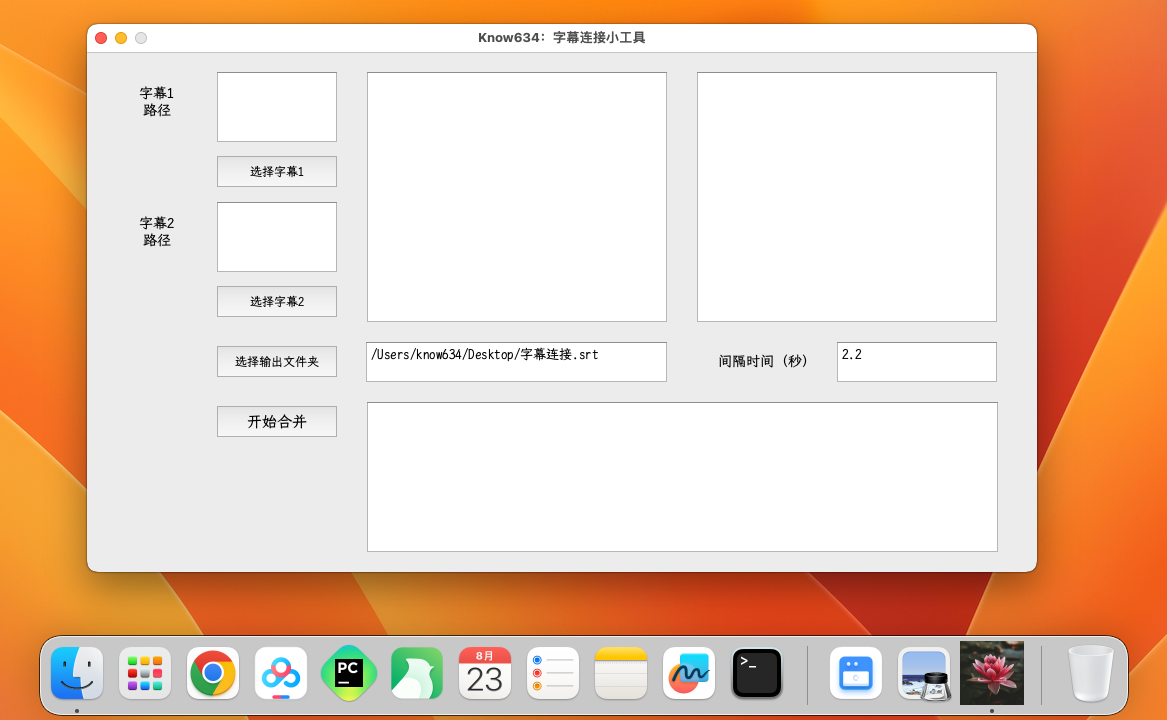Launch Google Chrome from the dock
The image size is (1167, 720).
coord(213,673)
